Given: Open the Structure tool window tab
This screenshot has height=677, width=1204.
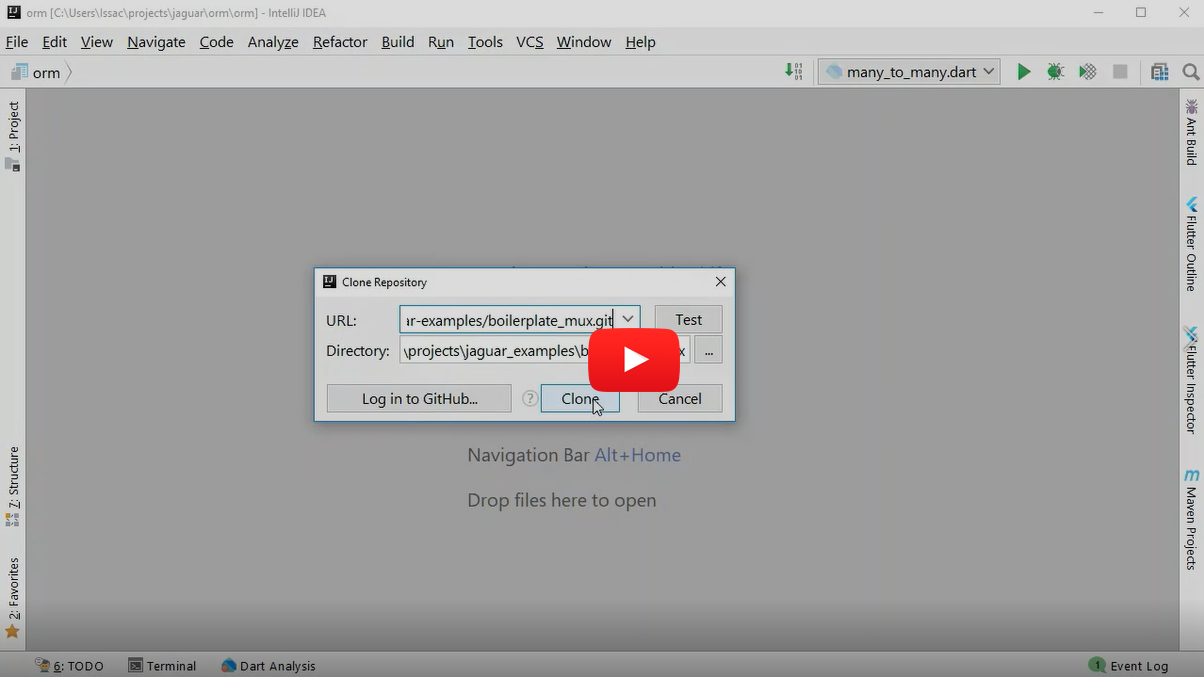Looking at the screenshot, I should 13,486.
